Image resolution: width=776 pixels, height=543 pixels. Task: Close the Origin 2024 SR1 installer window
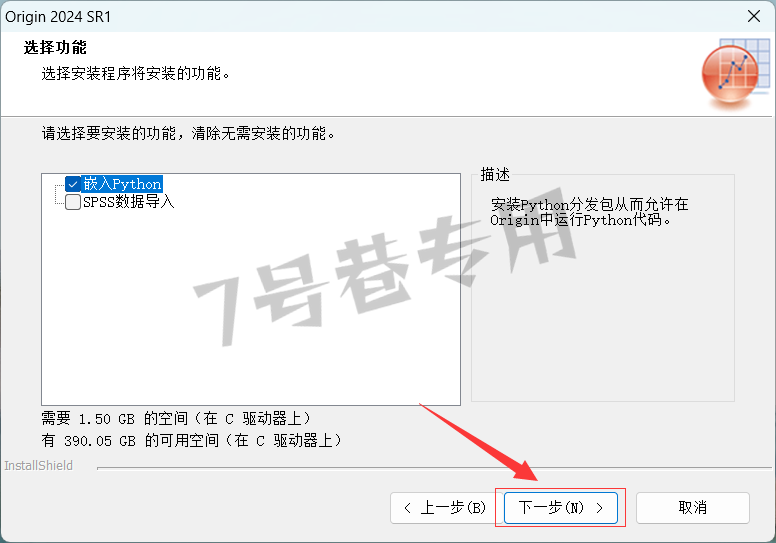(x=754, y=16)
